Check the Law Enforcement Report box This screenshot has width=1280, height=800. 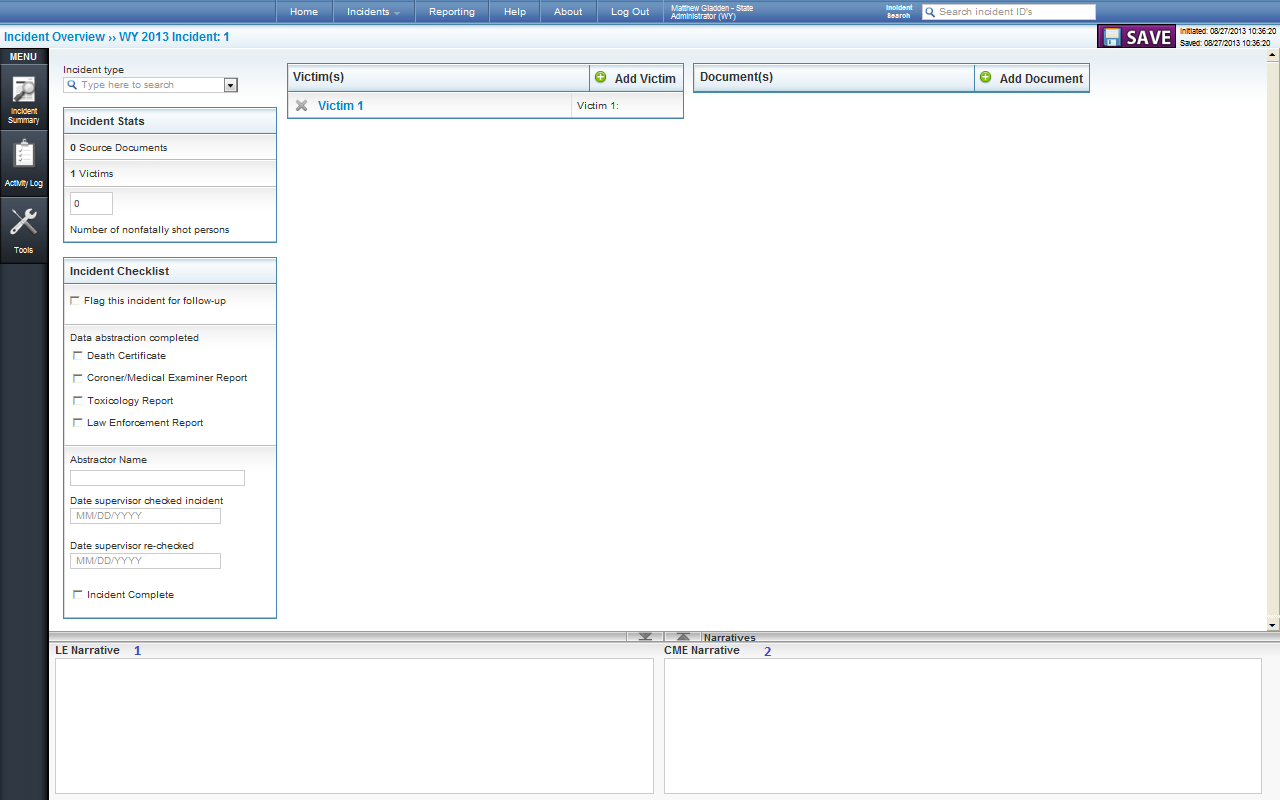78,422
